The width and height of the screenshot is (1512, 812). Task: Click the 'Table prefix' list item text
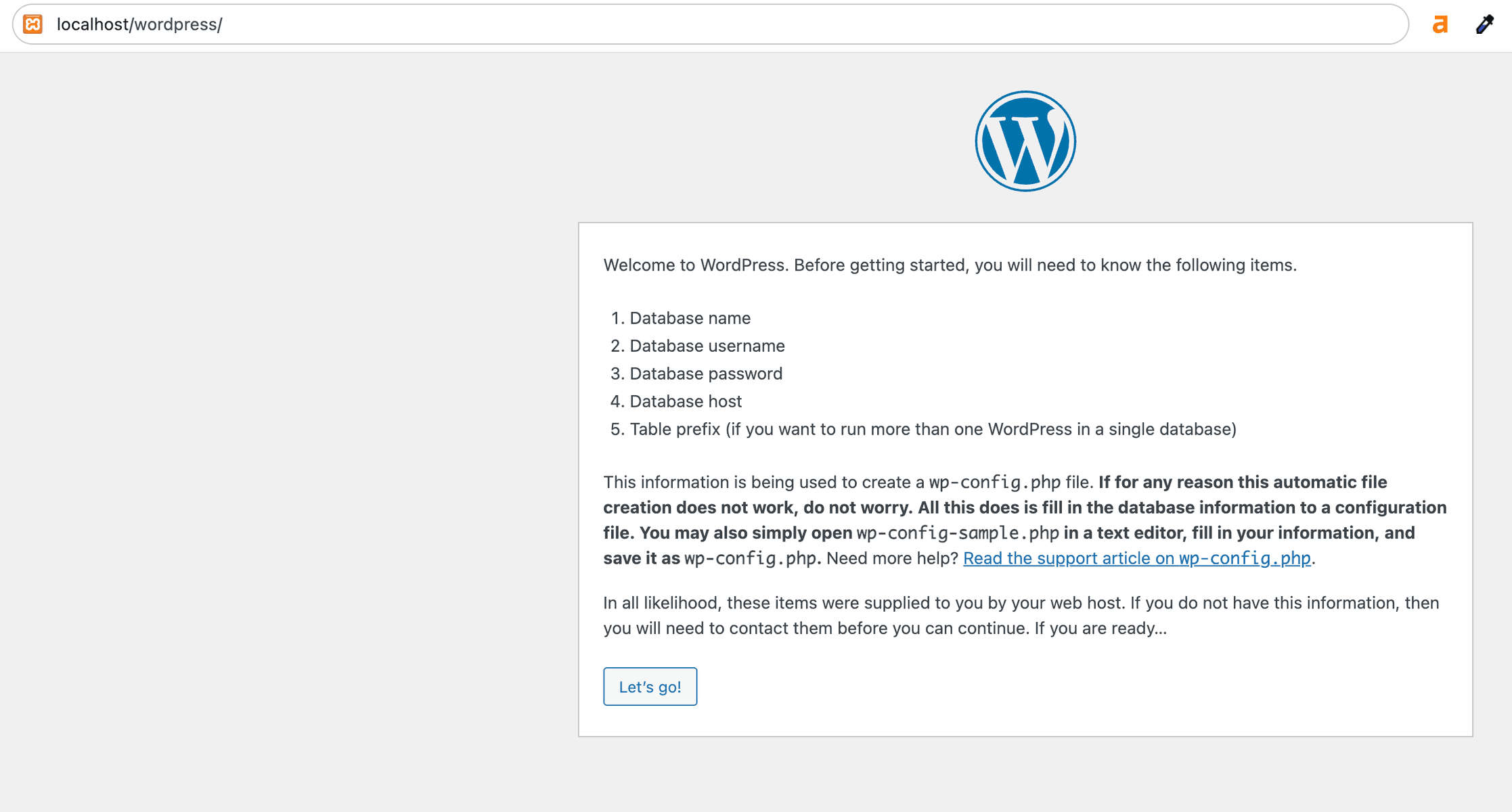pos(933,429)
